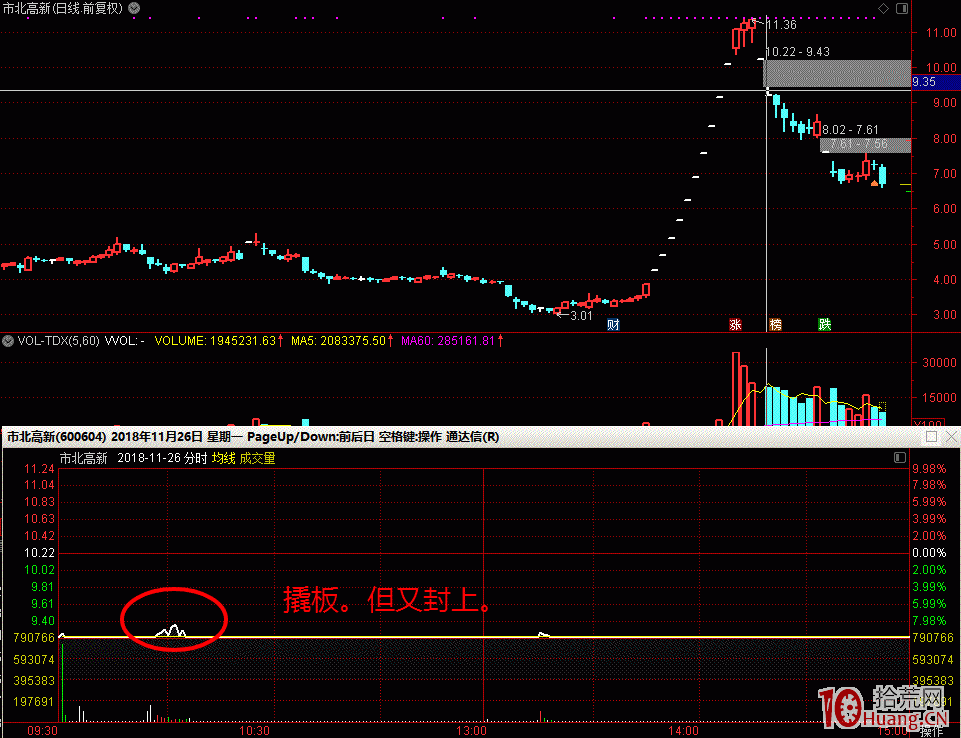Click the 09:30 time label on the intraday axis
The width and height of the screenshot is (961, 738).
[x=42, y=731]
